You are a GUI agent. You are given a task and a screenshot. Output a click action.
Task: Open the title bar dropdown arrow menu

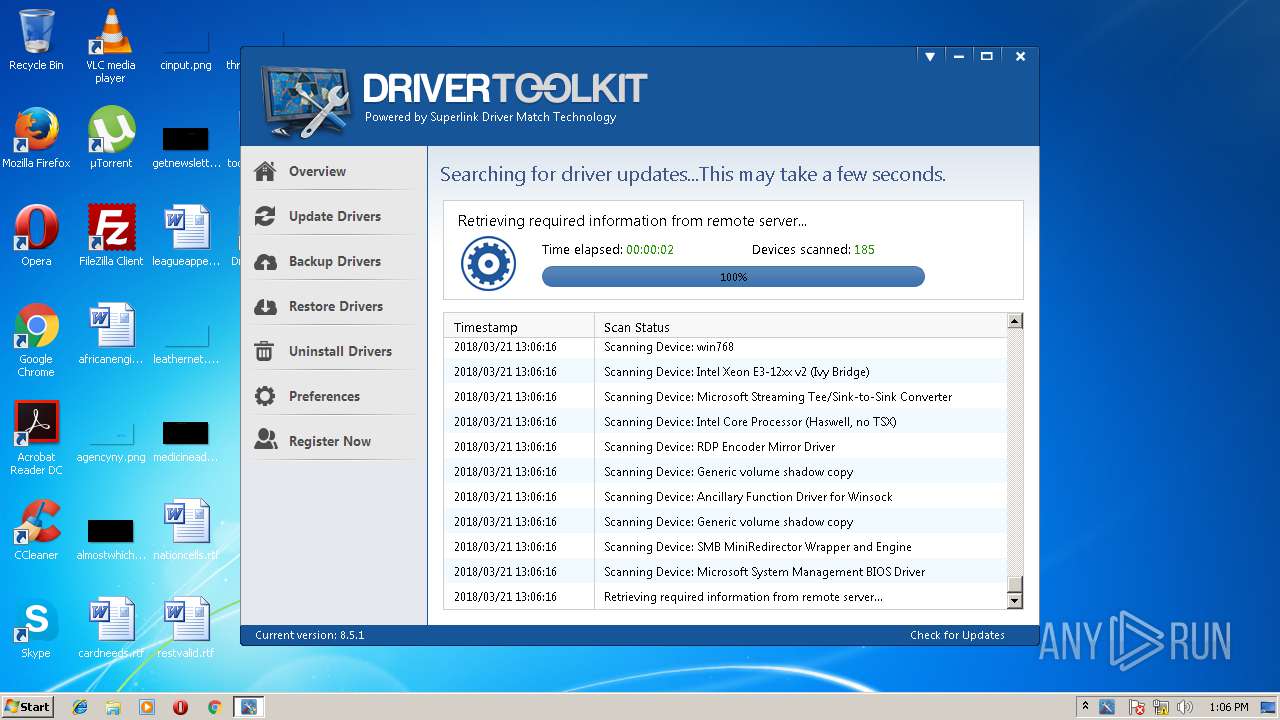(930, 57)
